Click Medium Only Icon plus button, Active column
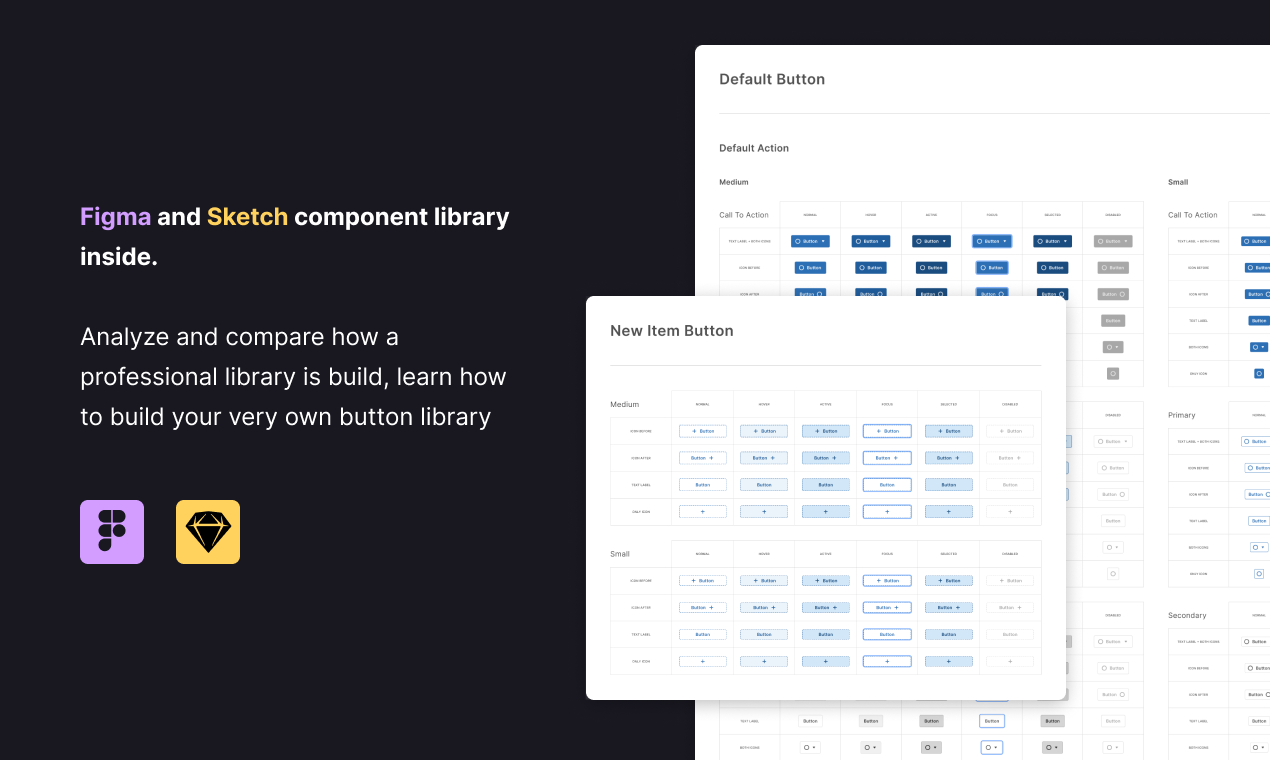Image resolution: width=1270 pixels, height=760 pixels. [x=826, y=511]
